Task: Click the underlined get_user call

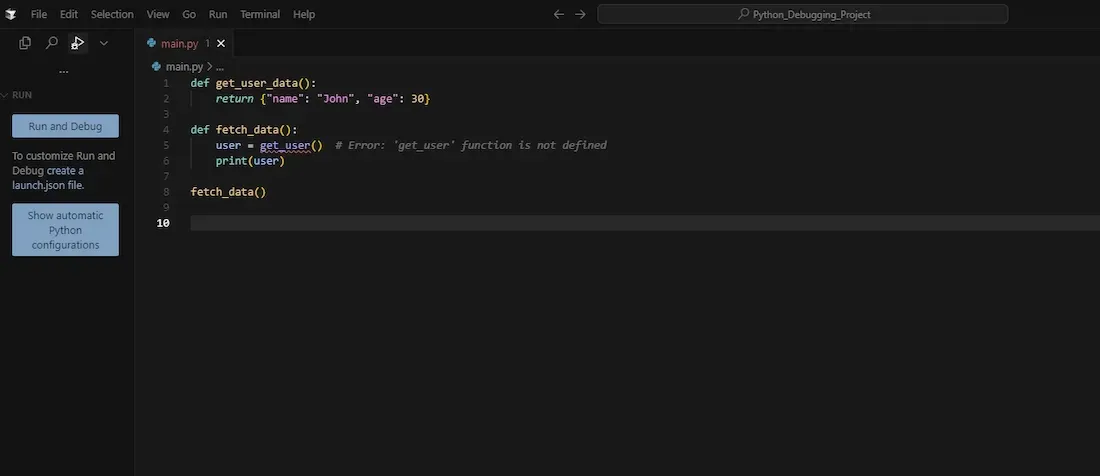Action: tap(285, 145)
